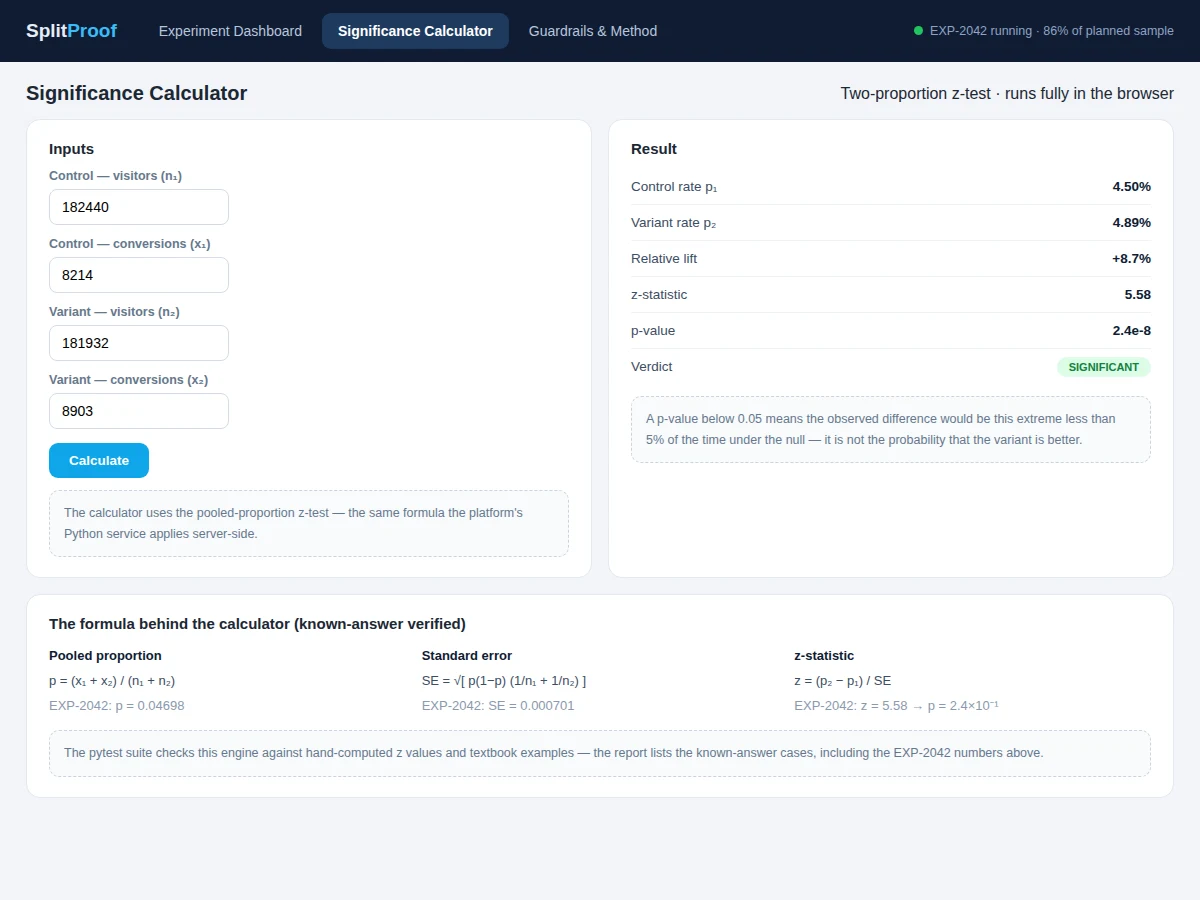Viewport: 1200px width, 900px height.
Task: Click the SIGNIFICANT verdict badge
Action: tap(1104, 367)
